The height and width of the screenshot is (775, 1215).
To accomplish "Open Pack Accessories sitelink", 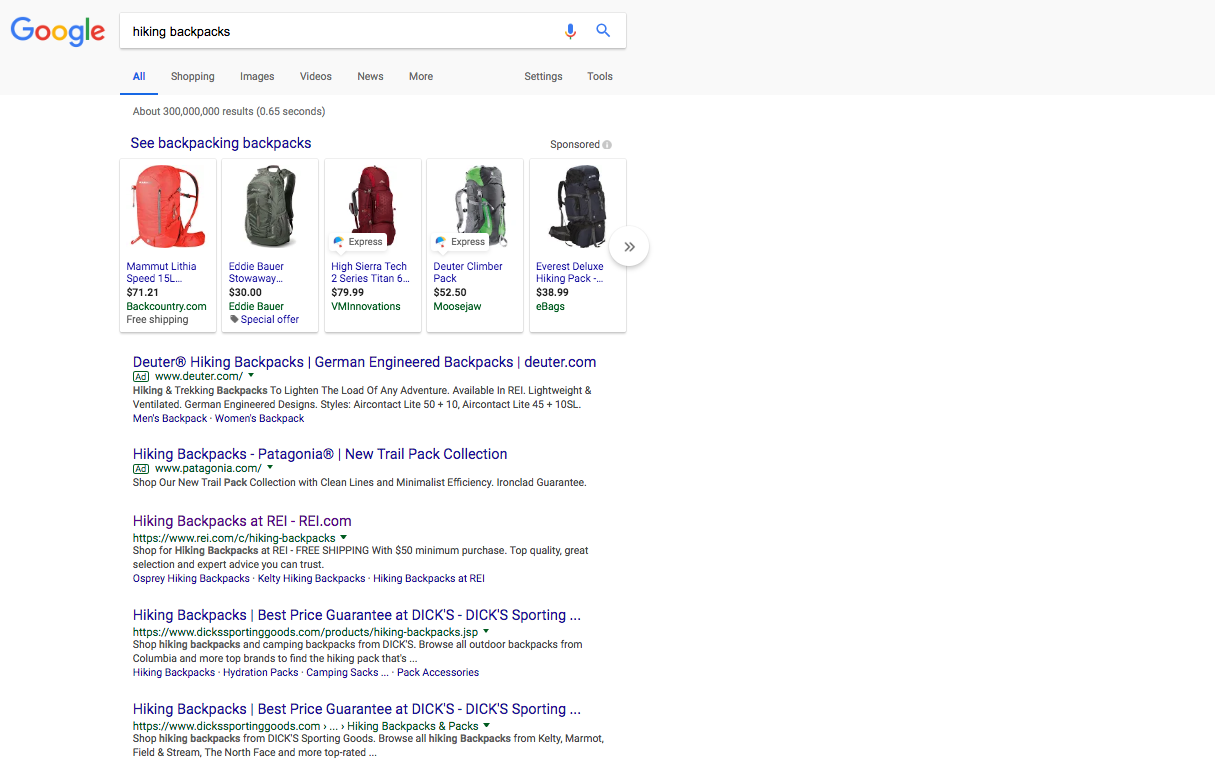I will [438, 672].
